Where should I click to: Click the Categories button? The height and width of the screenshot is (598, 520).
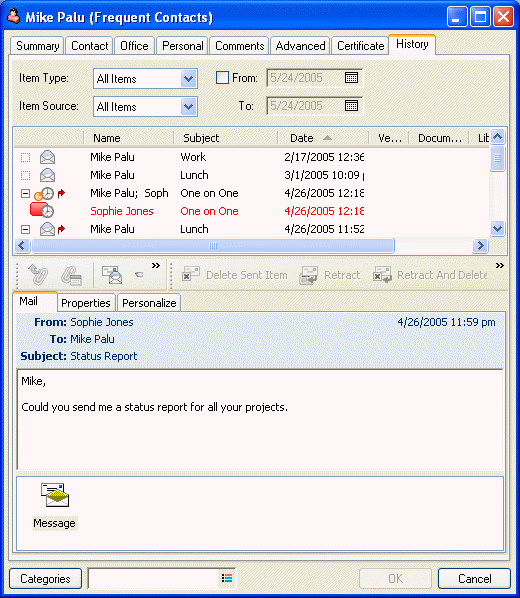[45, 579]
